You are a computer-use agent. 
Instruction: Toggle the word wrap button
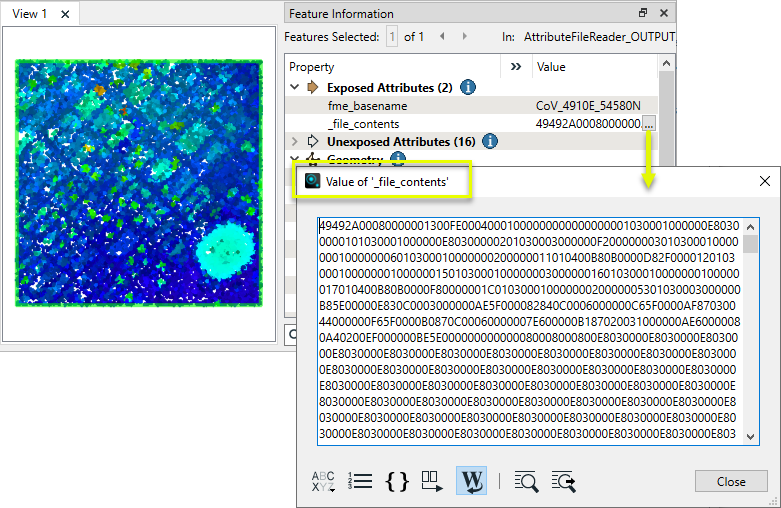[x=471, y=481]
